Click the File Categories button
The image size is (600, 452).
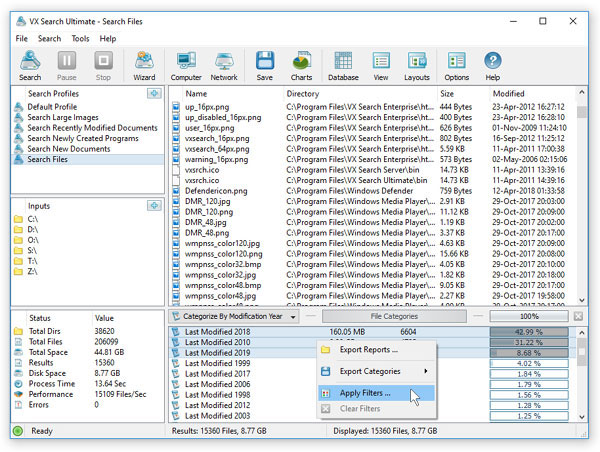394,317
